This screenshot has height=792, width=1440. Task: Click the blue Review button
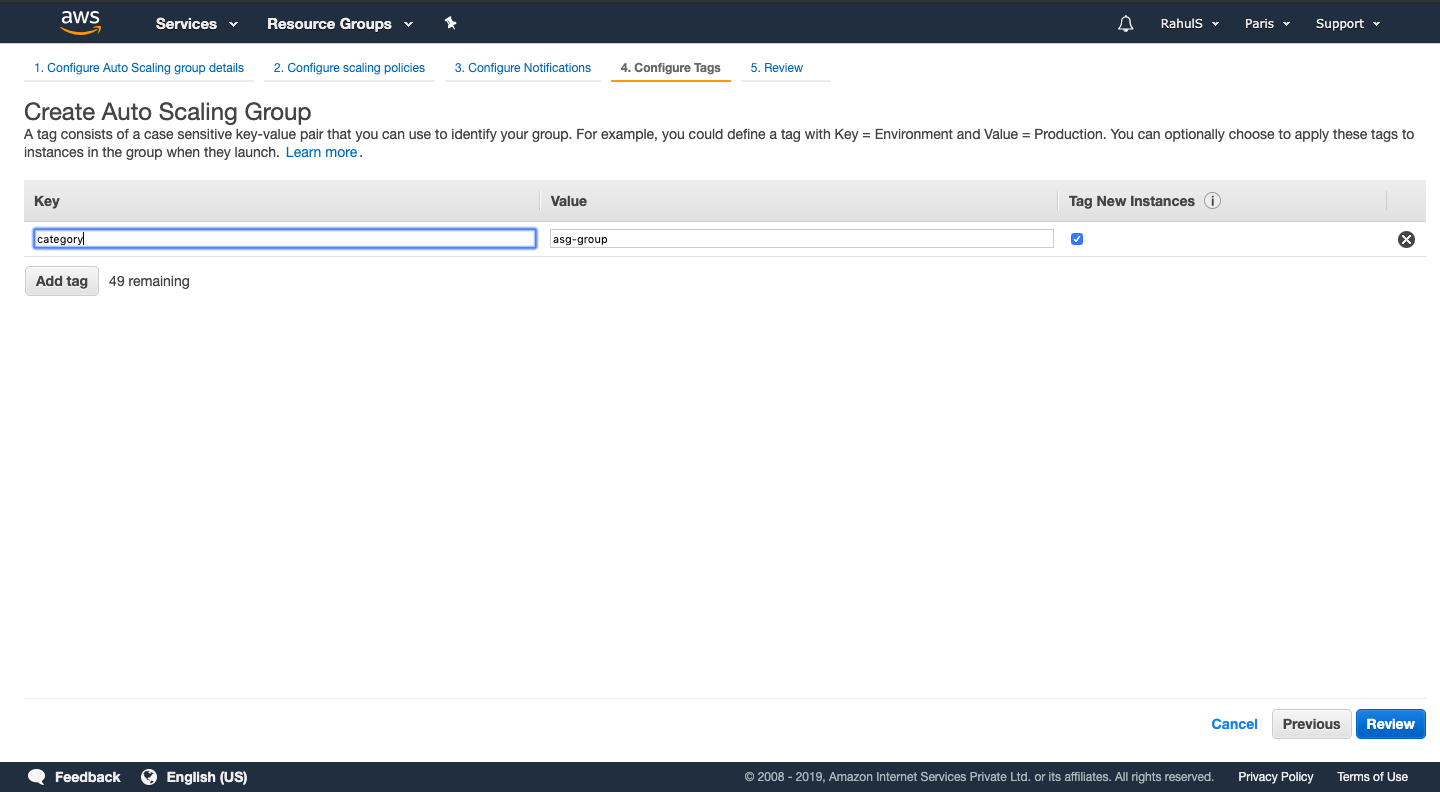pyautogui.click(x=1390, y=723)
